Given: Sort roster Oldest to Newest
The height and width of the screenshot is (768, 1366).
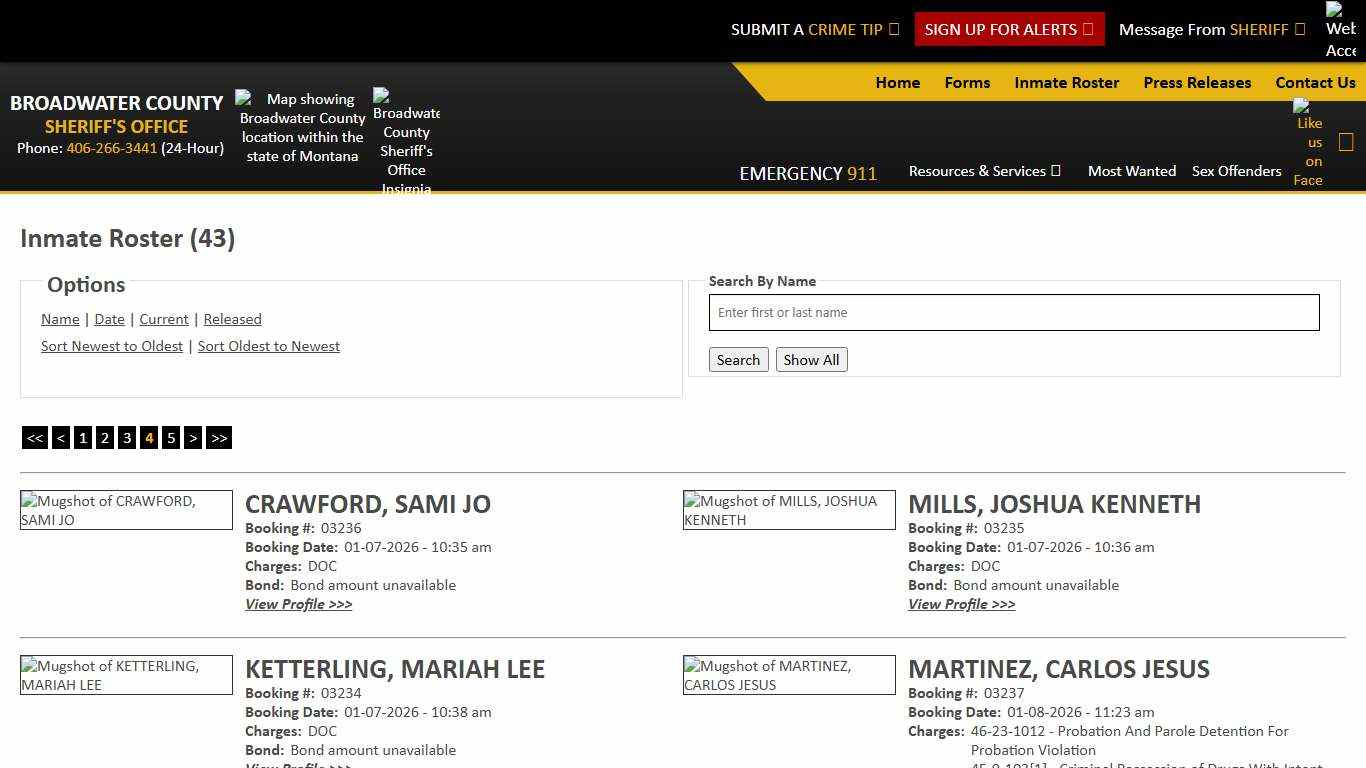Looking at the screenshot, I should click(269, 346).
